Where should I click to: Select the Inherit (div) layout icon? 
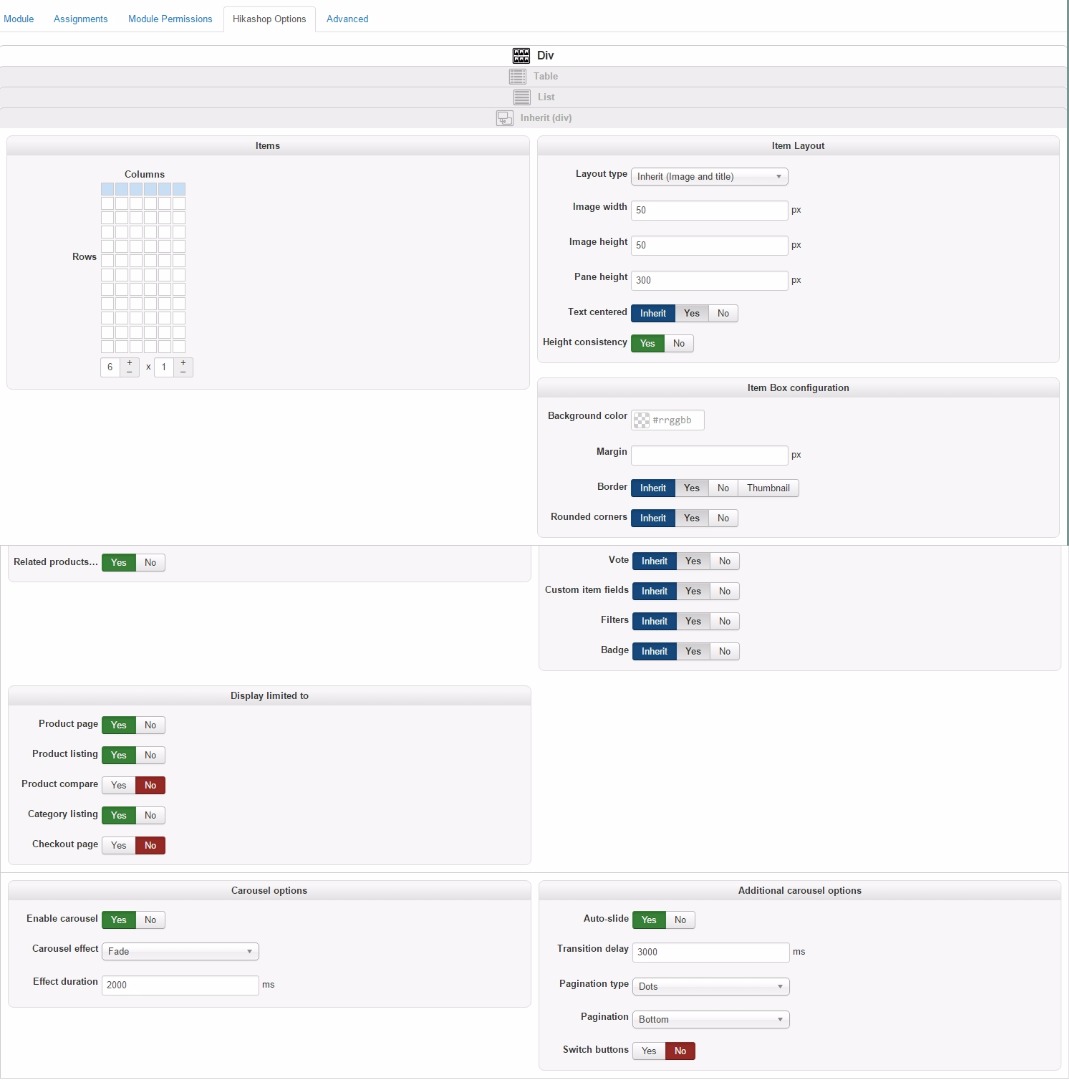(505, 118)
